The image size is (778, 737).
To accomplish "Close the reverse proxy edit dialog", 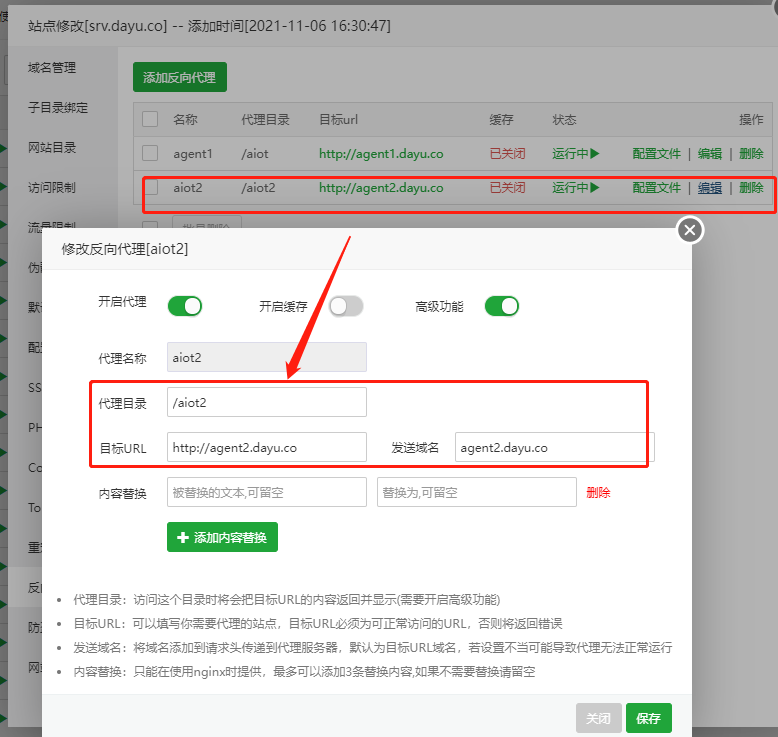I will coord(689,231).
